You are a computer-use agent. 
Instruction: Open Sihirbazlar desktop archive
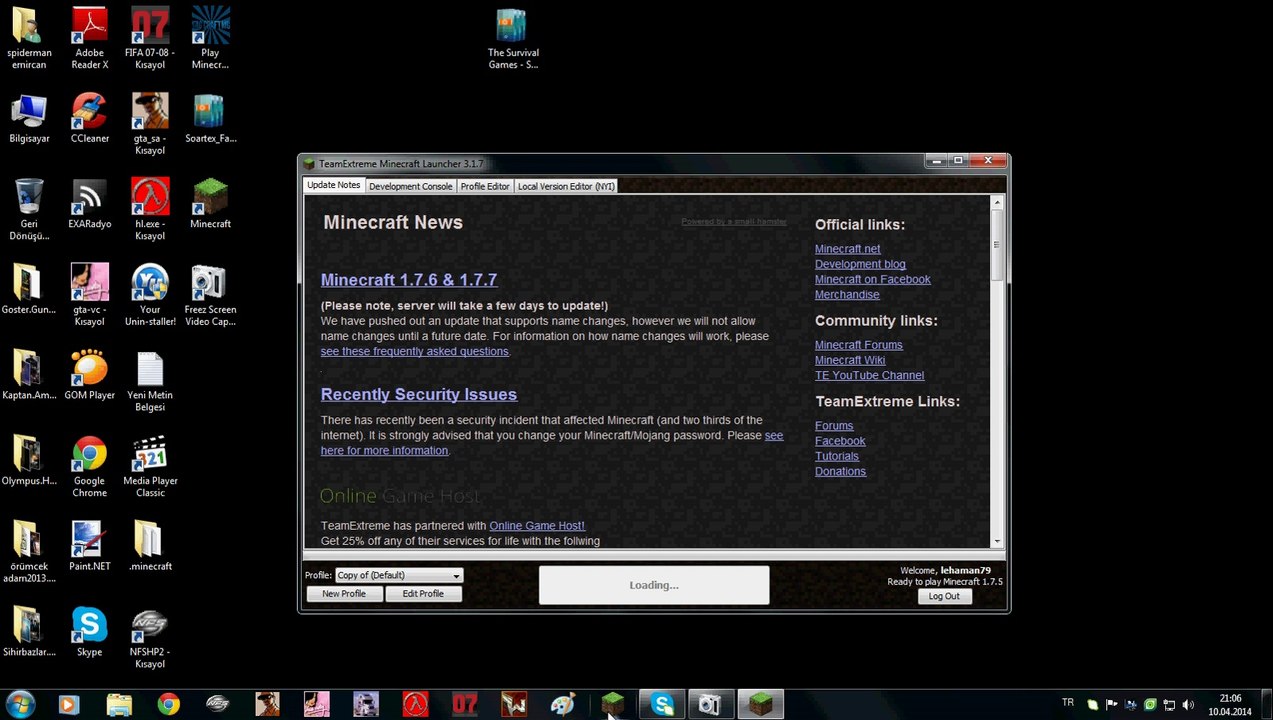pos(29,632)
